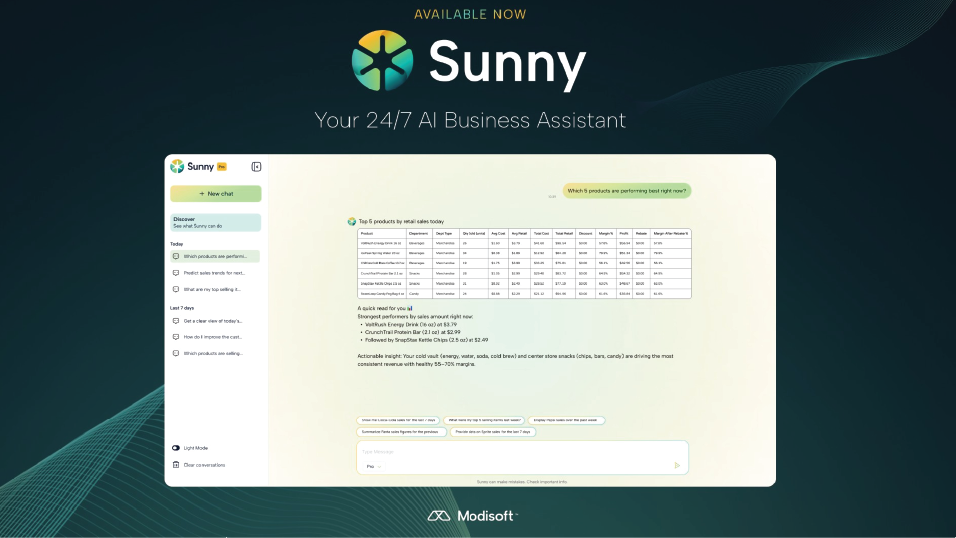
Task: Click the bullet "VoltRush Energy Drink (16 oz) at $3.79"
Action: tap(411, 325)
